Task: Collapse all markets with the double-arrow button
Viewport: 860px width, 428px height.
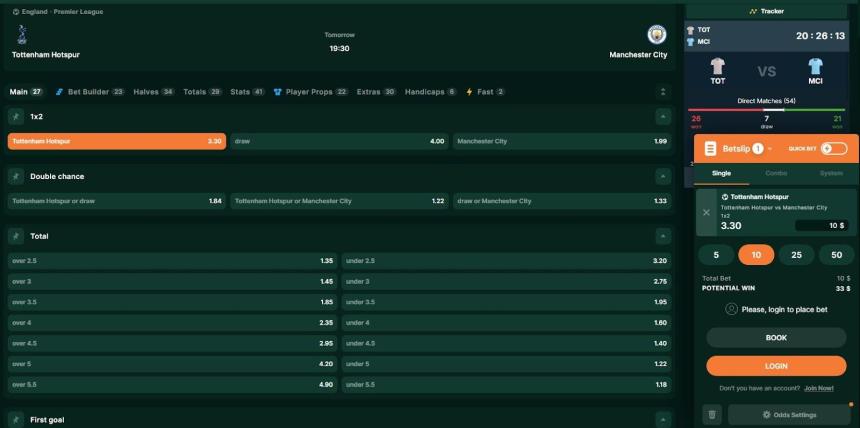Action: pyautogui.click(x=663, y=92)
